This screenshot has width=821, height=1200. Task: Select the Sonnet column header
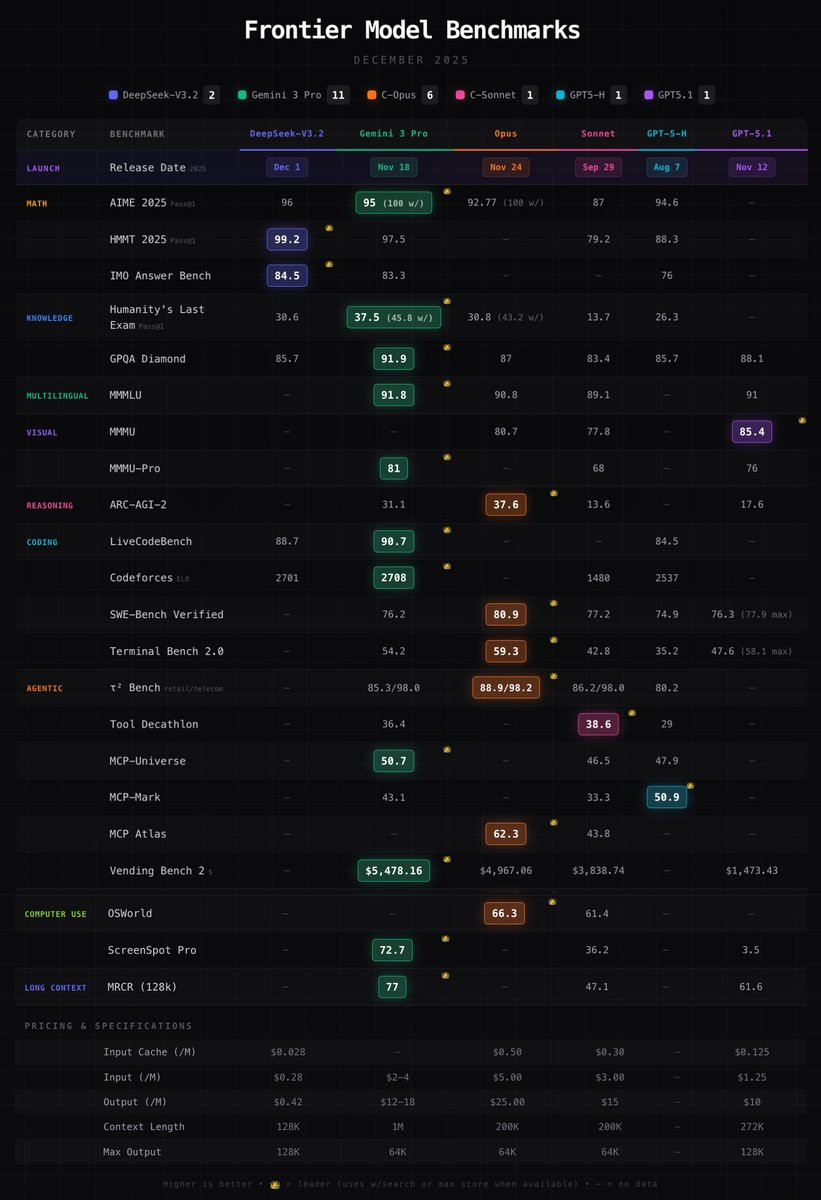click(x=598, y=133)
